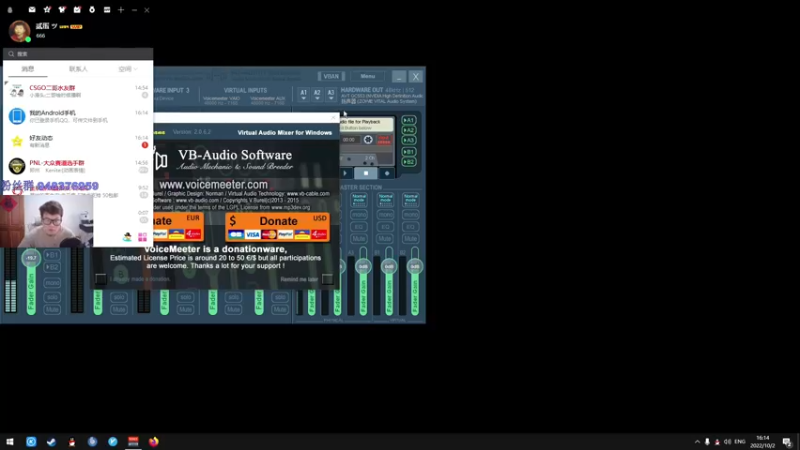The image size is (800, 450).
Task: Open the Windows Start menu
Action: coord(10,442)
